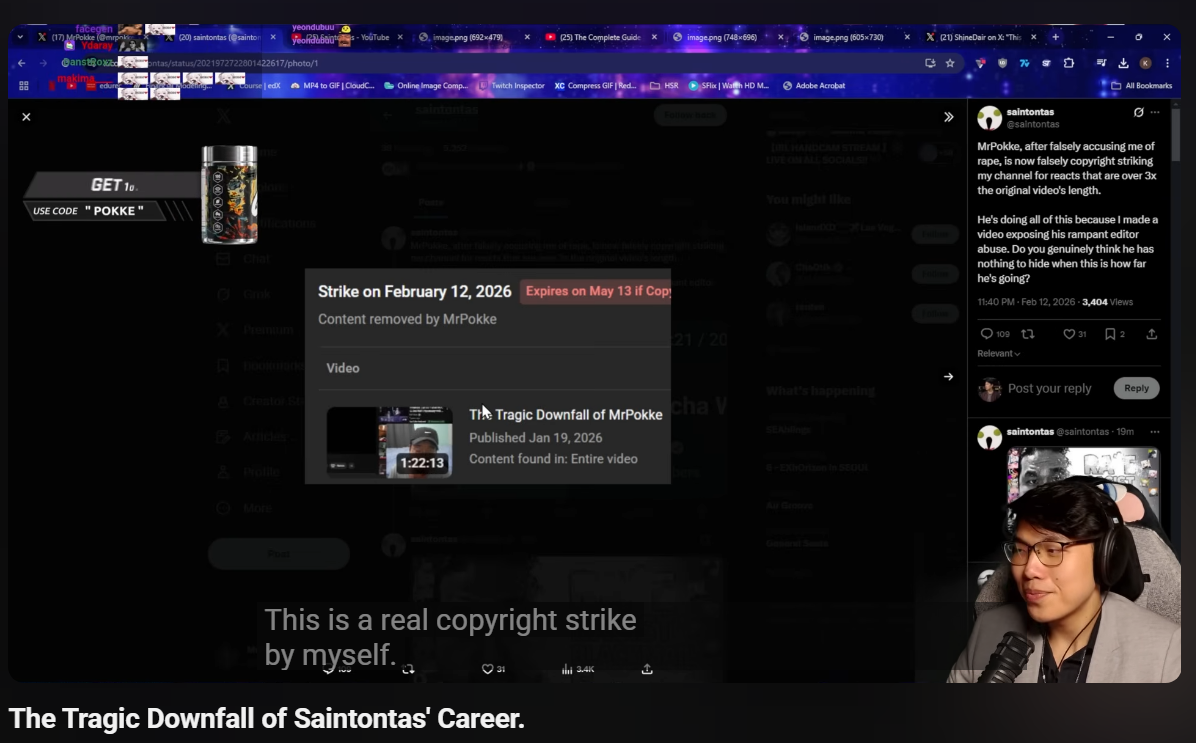Click the reply comment icon showing 109
The height and width of the screenshot is (743, 1196).
point(987,334)
